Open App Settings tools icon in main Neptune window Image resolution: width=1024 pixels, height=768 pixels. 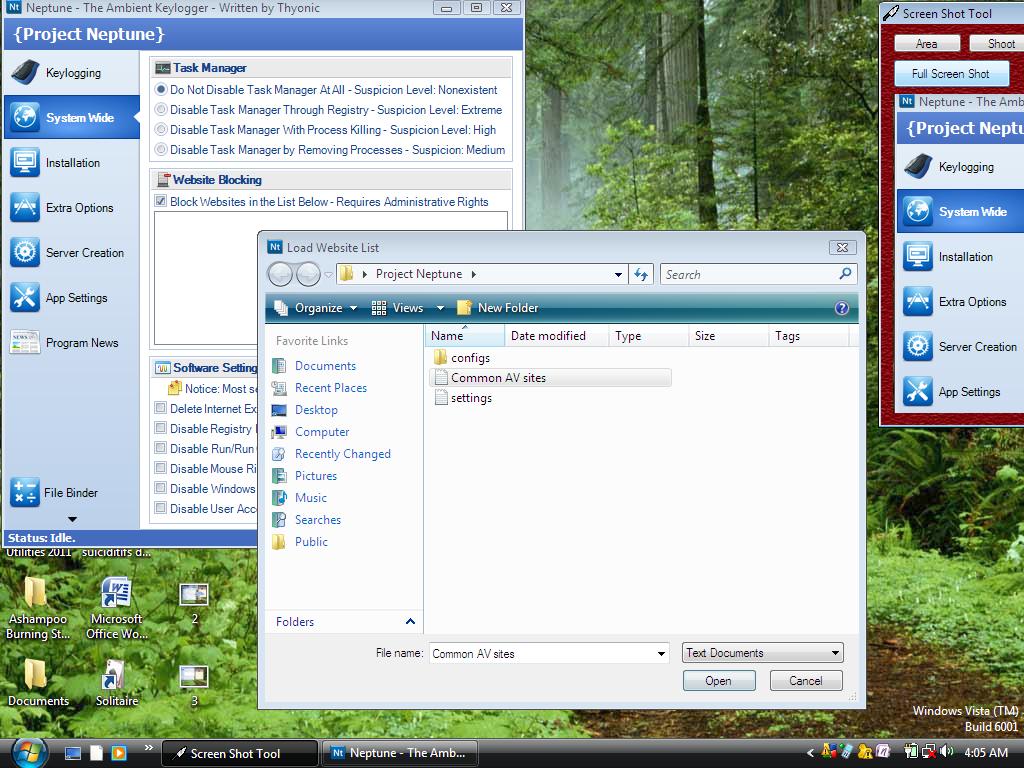[x=25, y=297]
